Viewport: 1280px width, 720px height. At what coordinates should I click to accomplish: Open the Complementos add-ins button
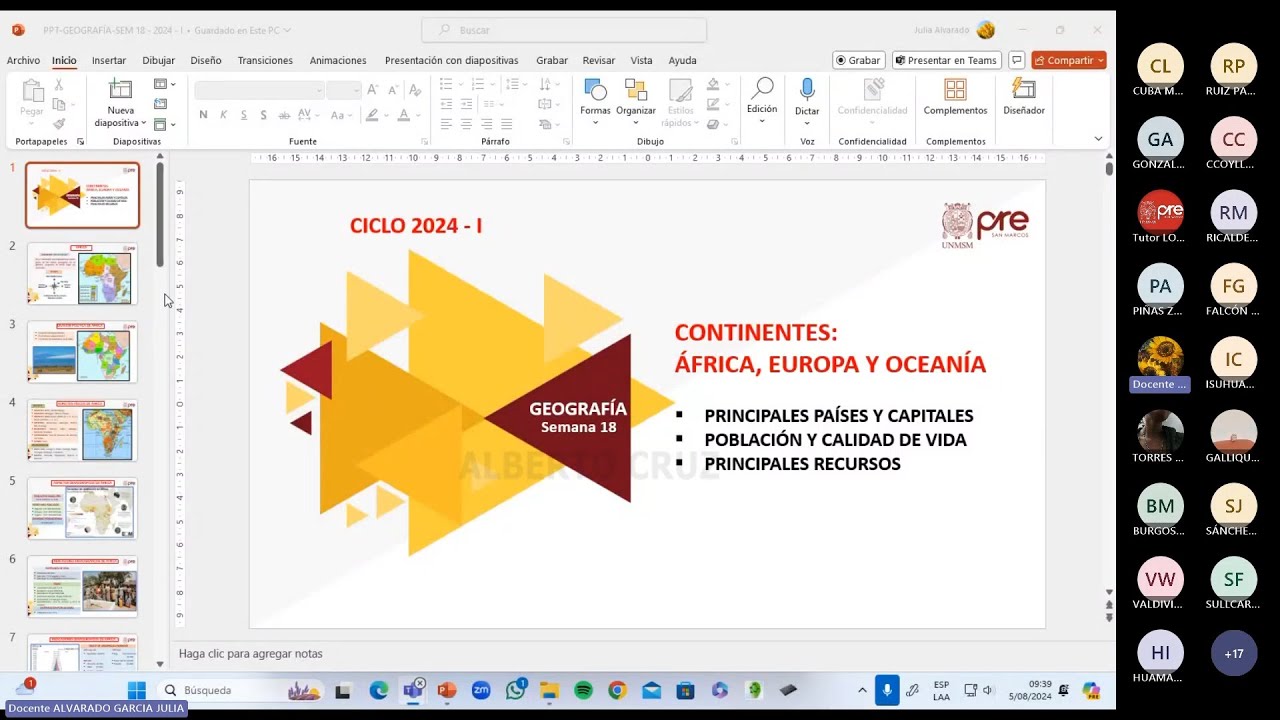(955, 98)
